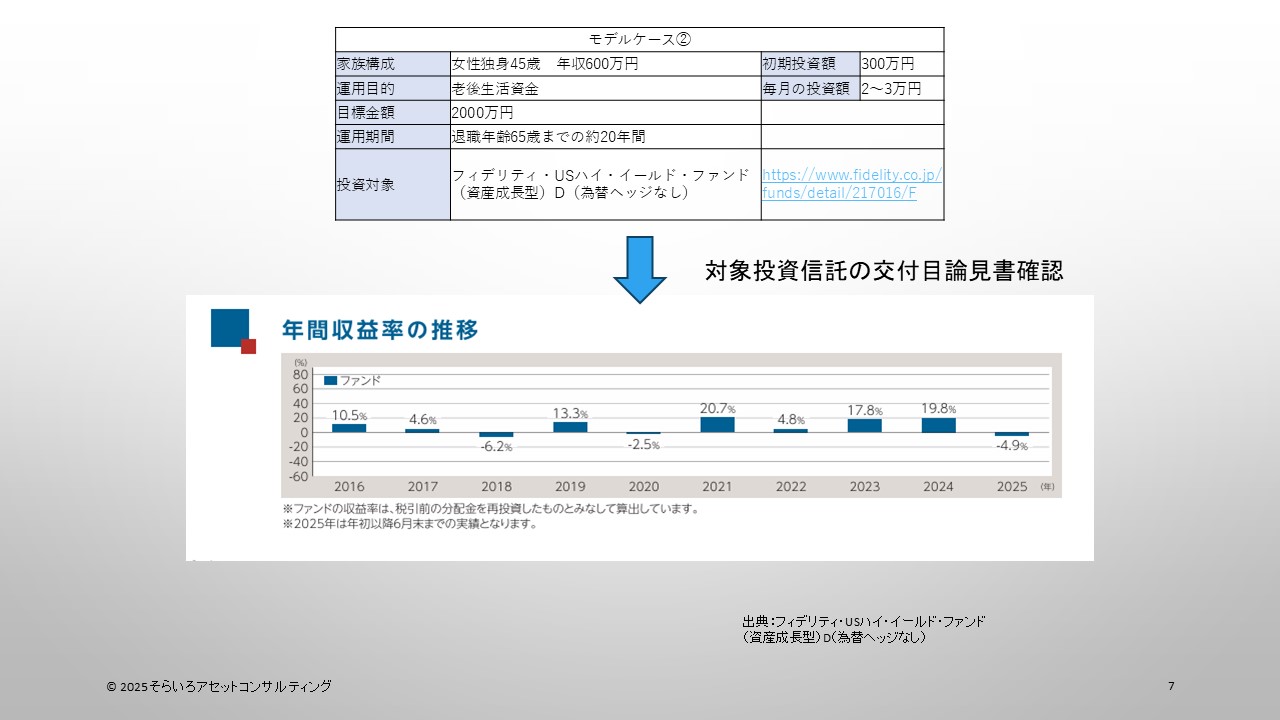
Task: Click the 家族構成 label cell
Action: (x=393, y=64)
